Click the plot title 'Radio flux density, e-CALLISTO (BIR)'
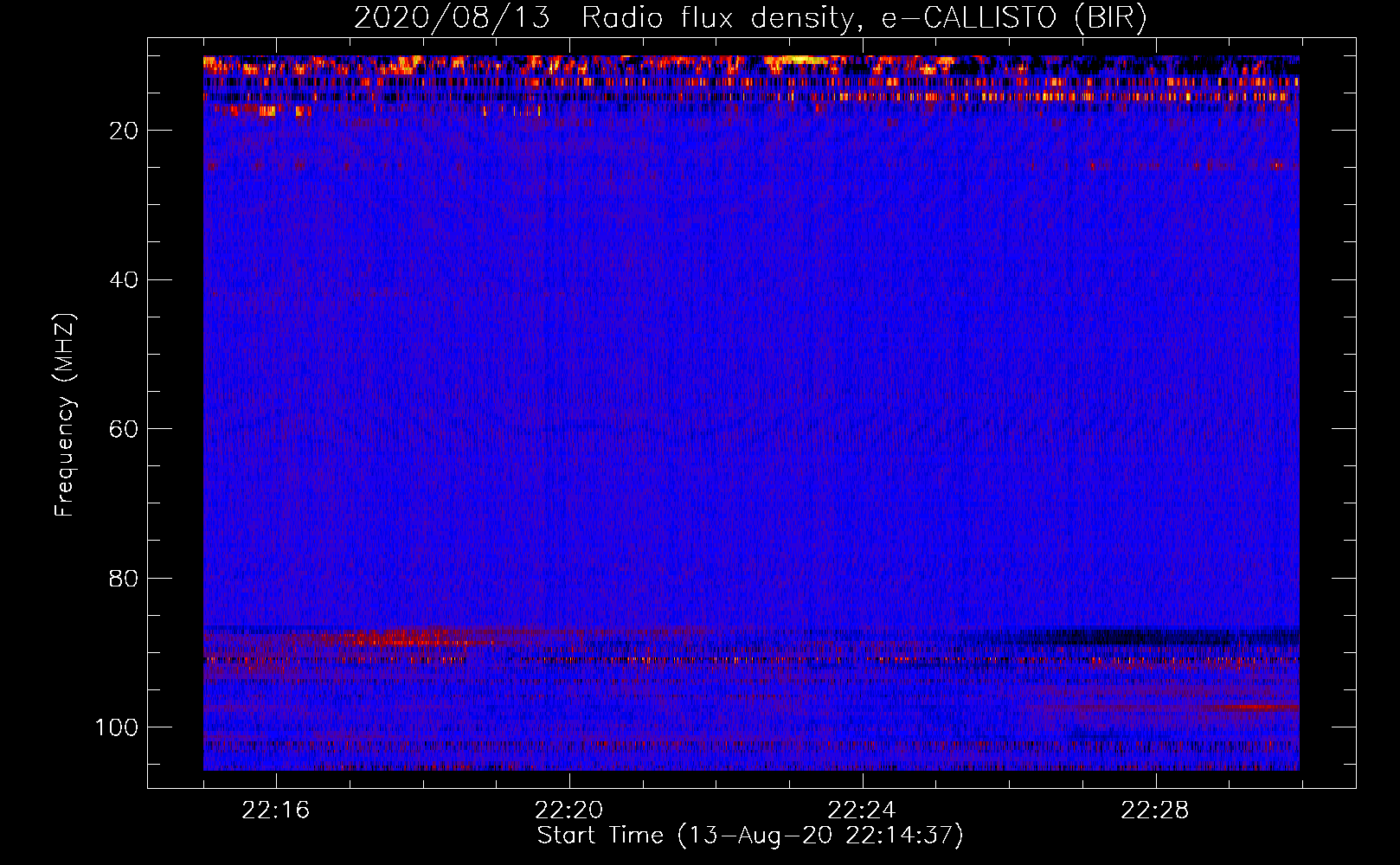The height and width of the screenshot is (865, 1400). click(864, 18)
